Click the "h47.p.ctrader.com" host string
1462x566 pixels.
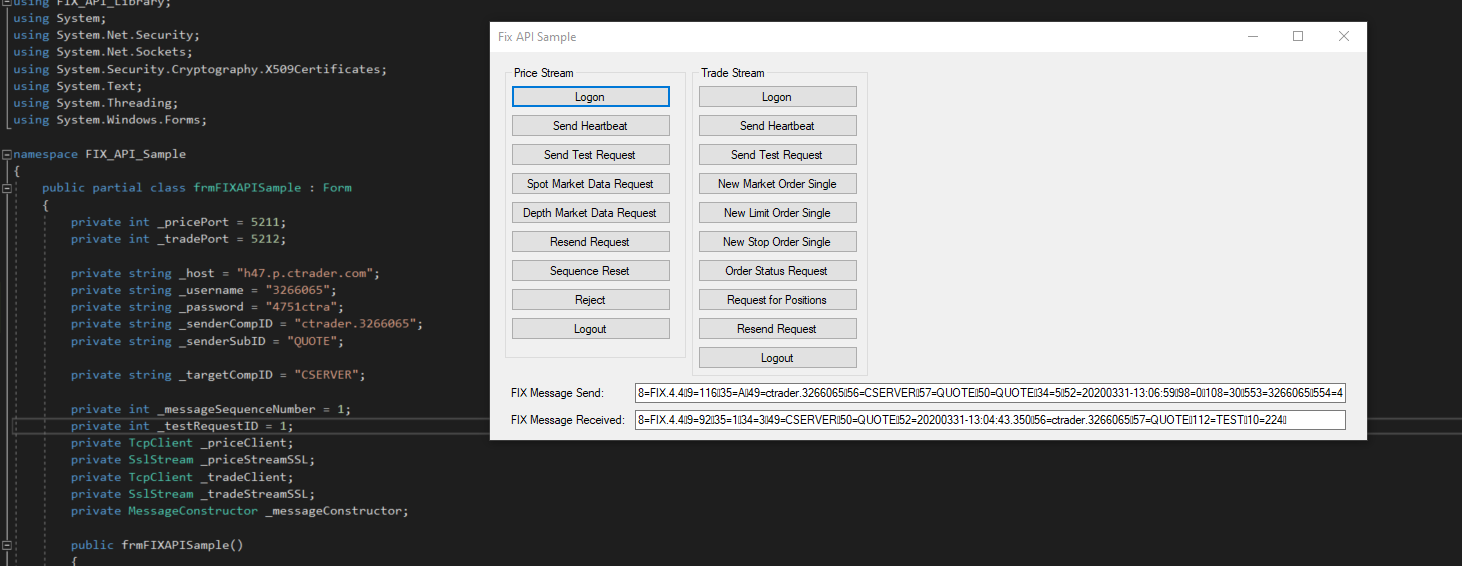tap(308, 273)
